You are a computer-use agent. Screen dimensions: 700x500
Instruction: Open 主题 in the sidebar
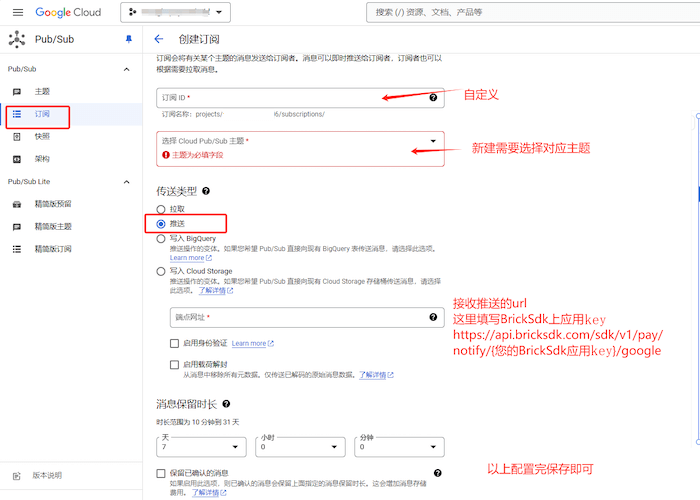42,91
